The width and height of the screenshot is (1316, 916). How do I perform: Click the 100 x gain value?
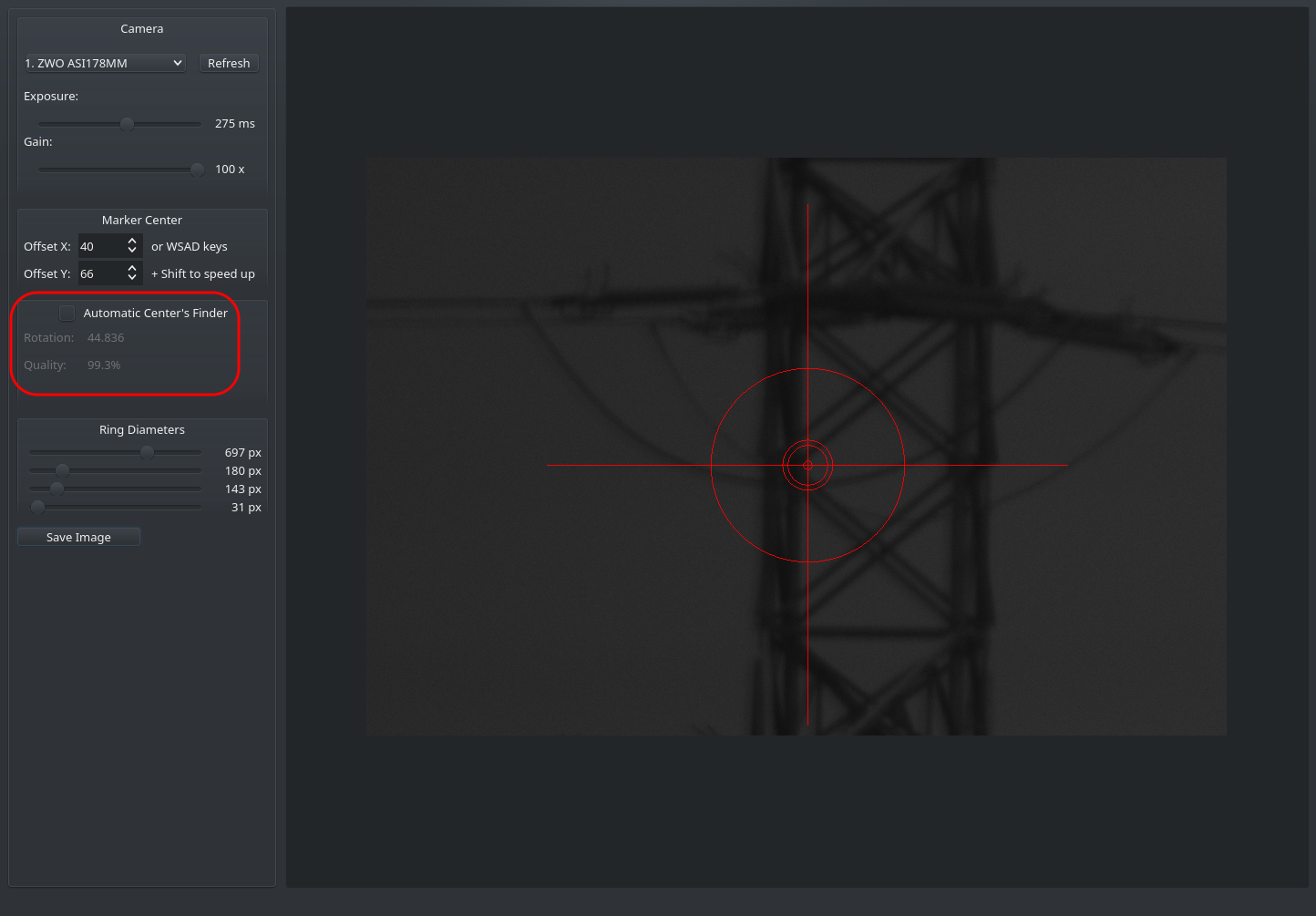pos(230,170)
